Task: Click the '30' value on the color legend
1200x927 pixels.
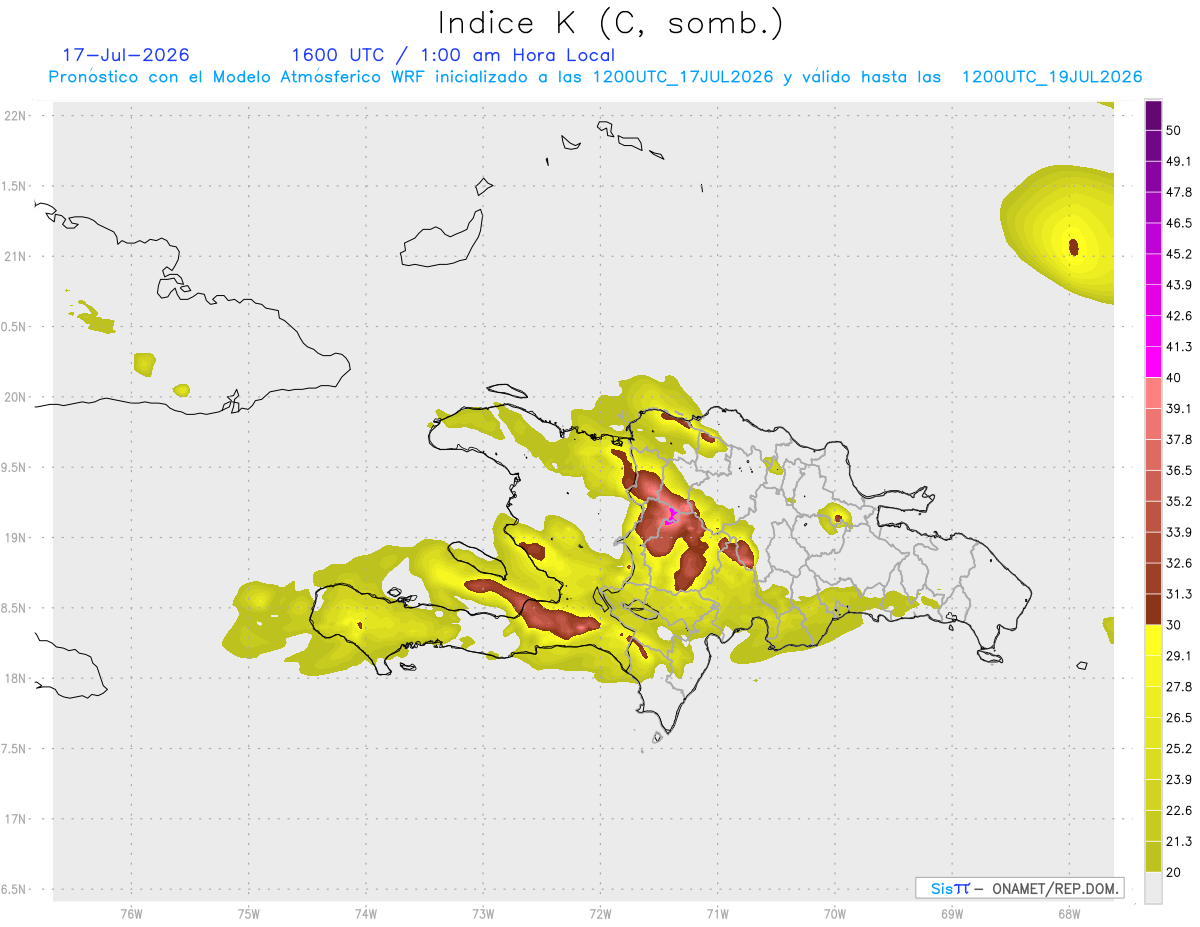Action: pyautogui.click(x=1174, y=625)
